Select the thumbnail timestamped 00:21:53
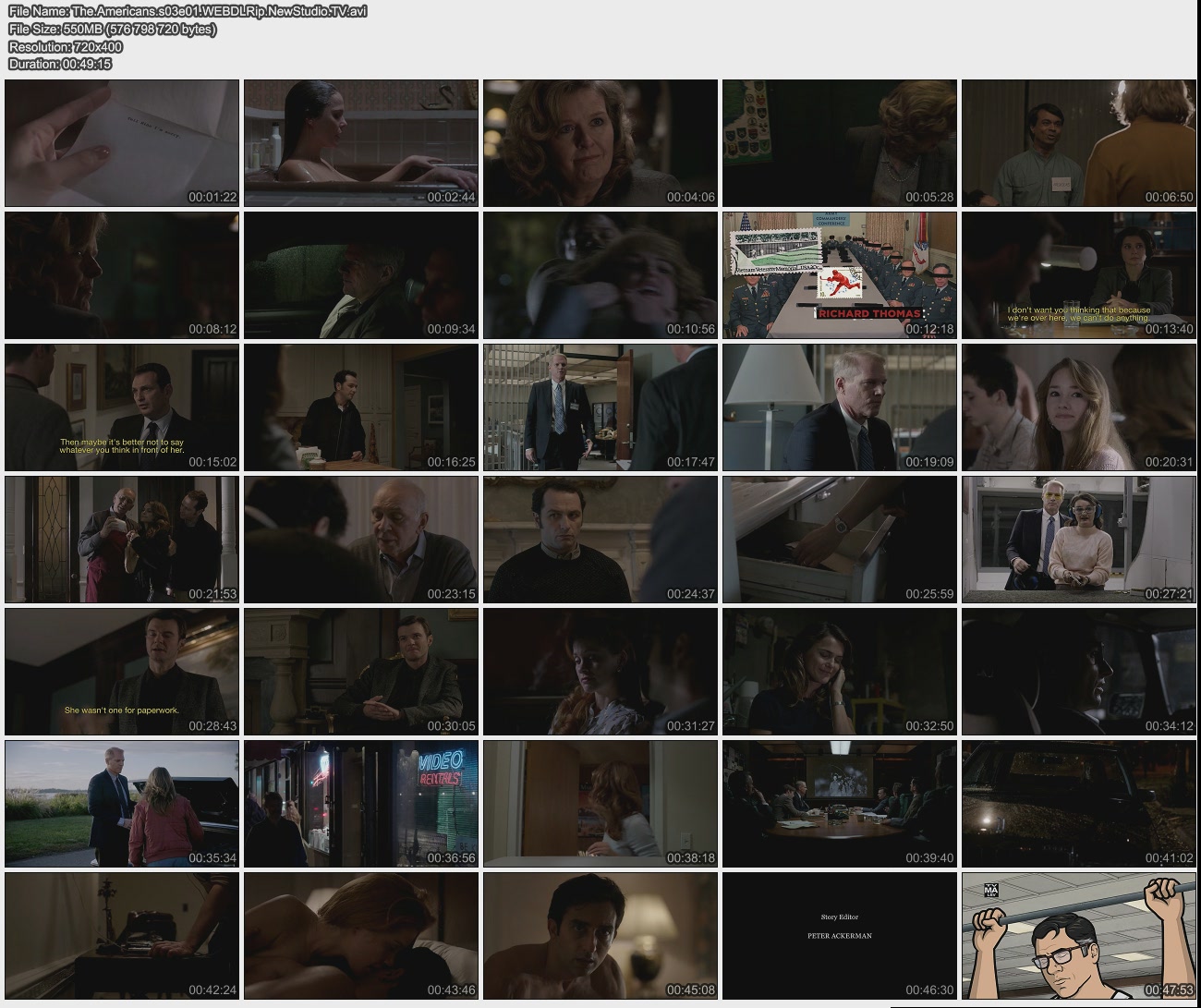 tap(122, 540)
